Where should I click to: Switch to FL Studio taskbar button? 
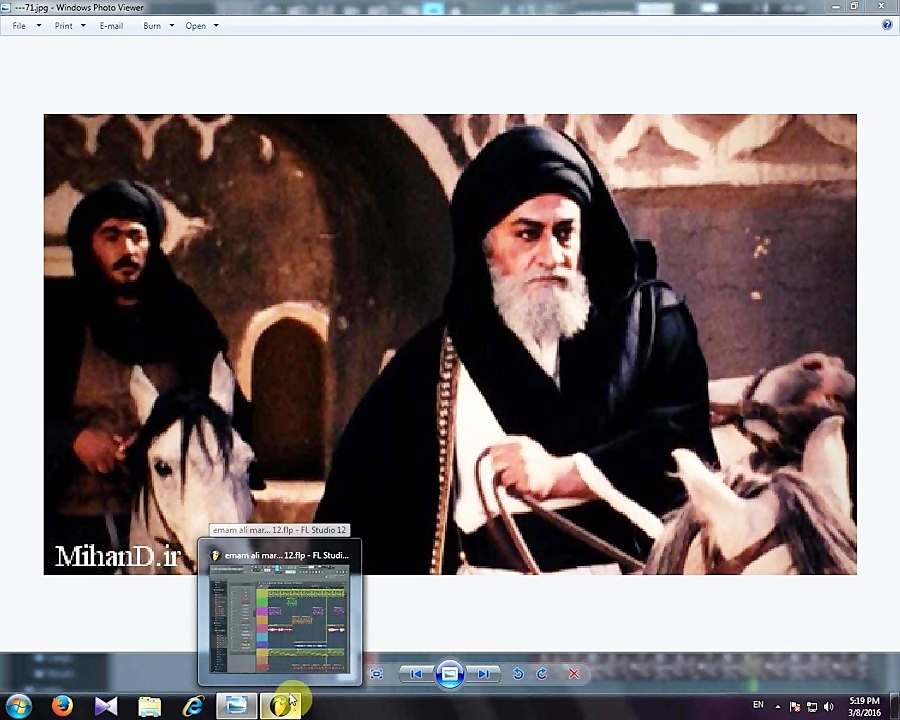pos(281,706)
